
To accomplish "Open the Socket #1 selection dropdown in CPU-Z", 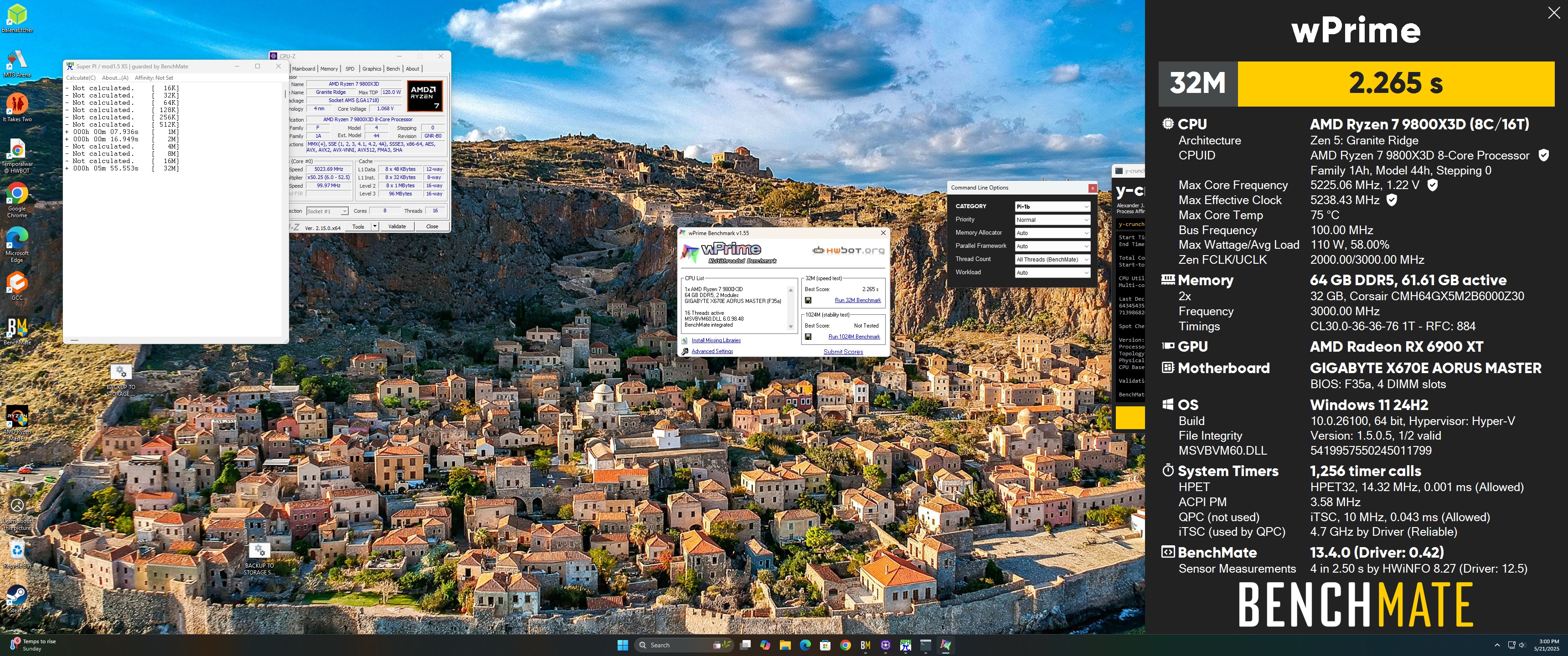I will point(327,211).
